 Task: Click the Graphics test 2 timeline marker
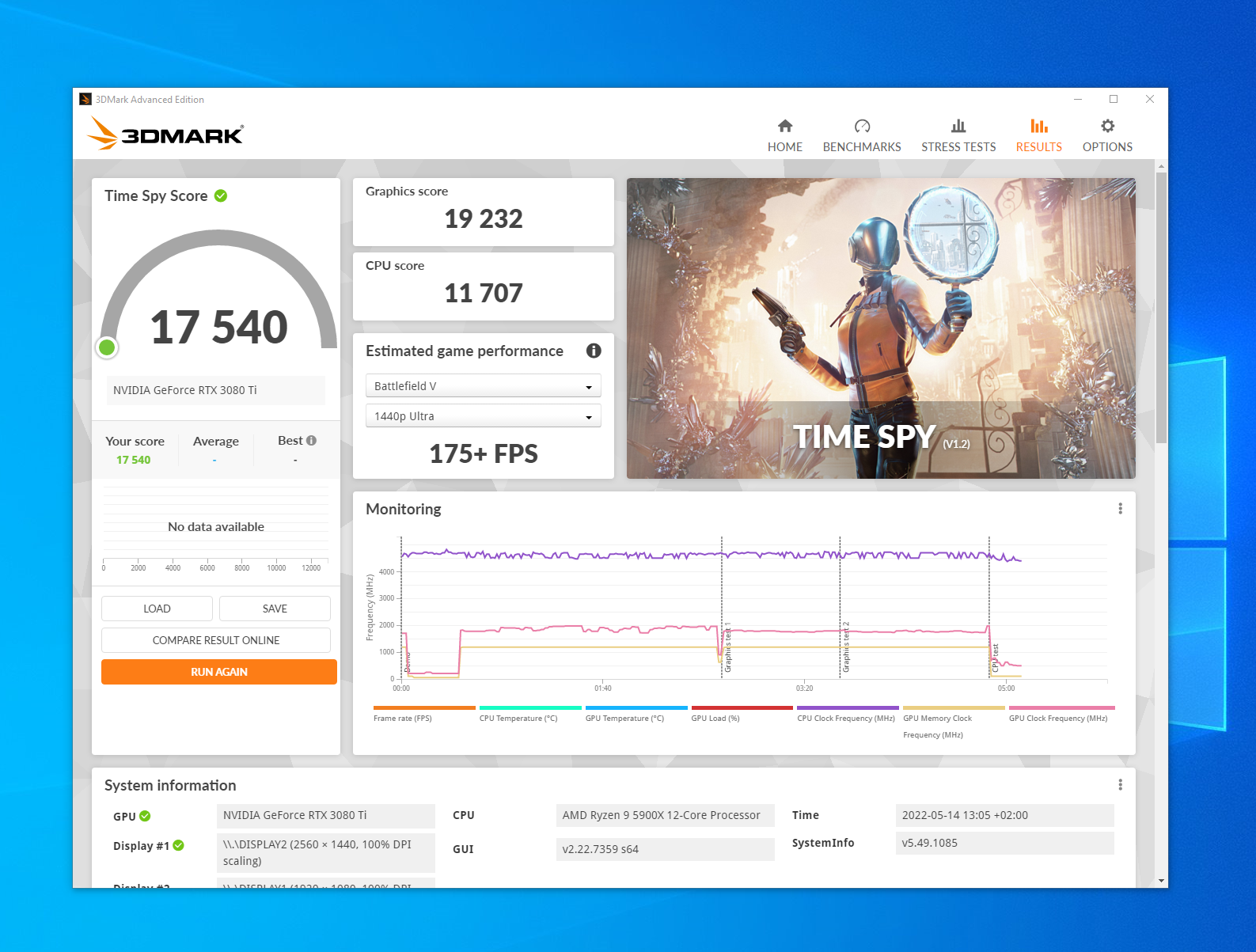point(845,647)
